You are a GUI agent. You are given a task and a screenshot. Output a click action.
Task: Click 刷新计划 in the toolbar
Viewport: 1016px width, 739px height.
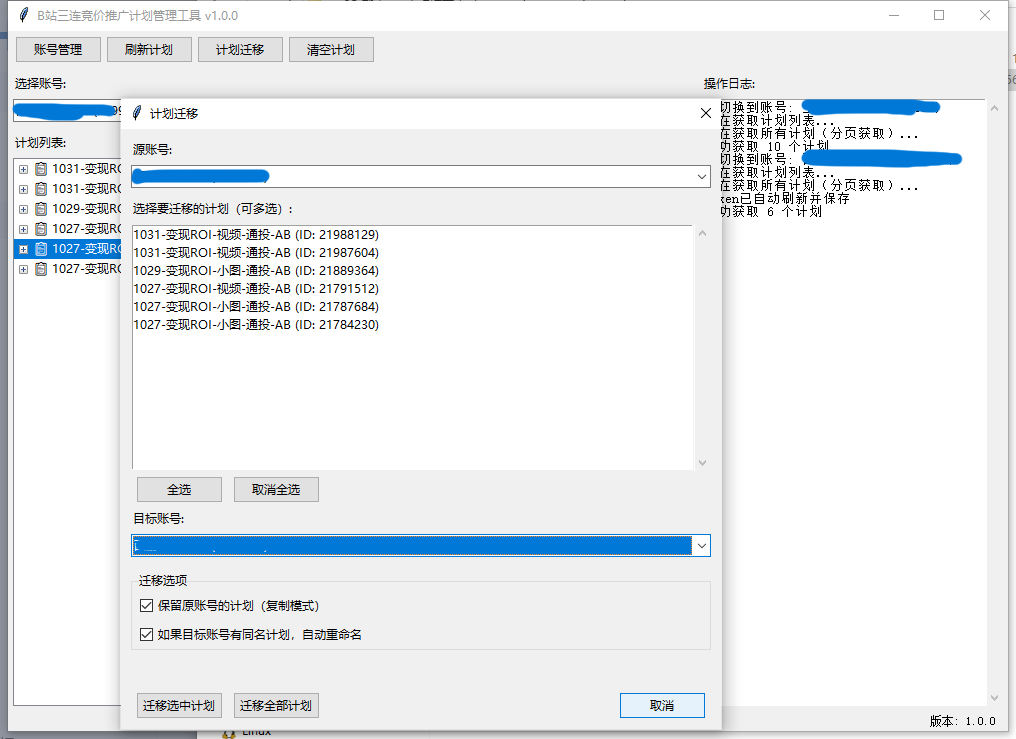pyautogui.click(x=149, y=48)
